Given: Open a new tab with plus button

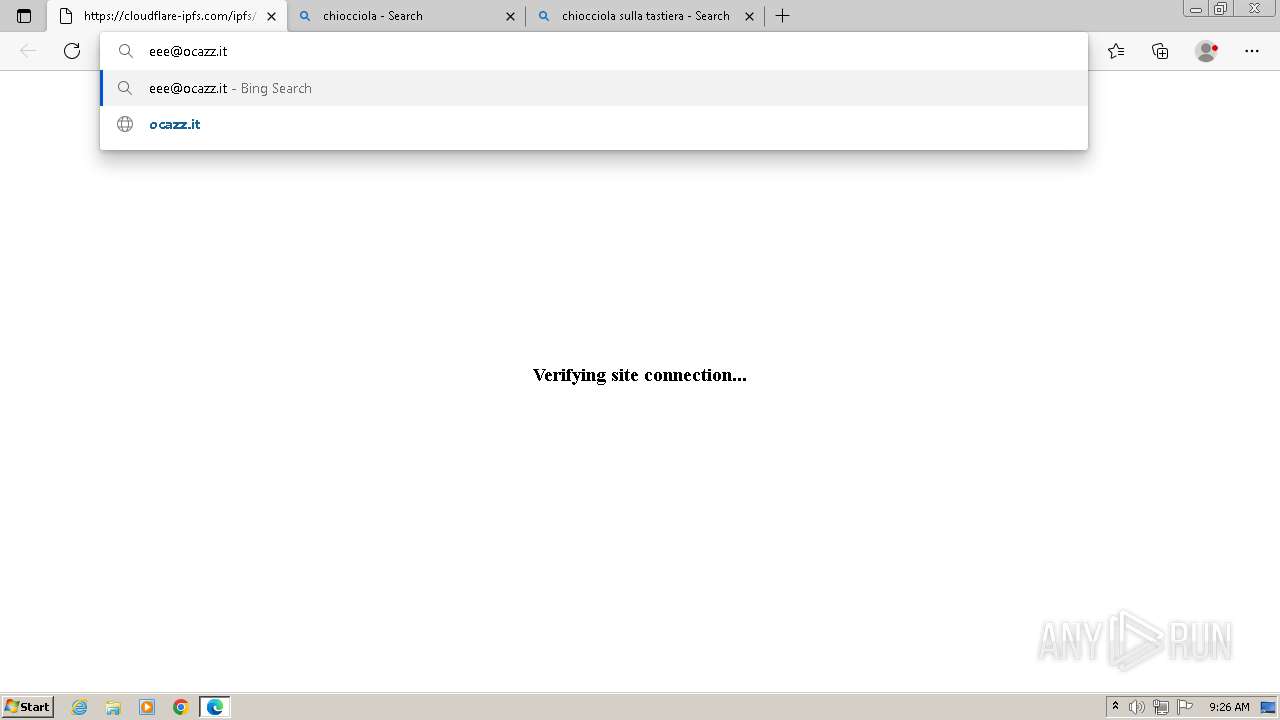Looking at the screenshot, I should click(783, 16).
